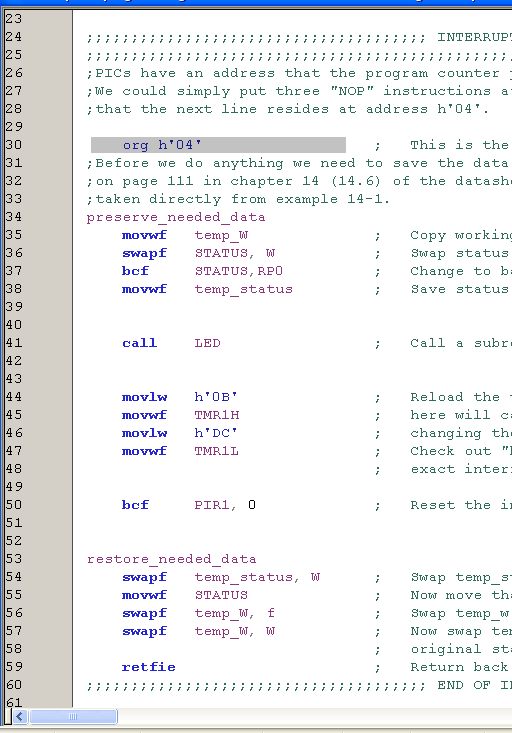Click the 'STATUS,RP0' operand

coord(238,271)
